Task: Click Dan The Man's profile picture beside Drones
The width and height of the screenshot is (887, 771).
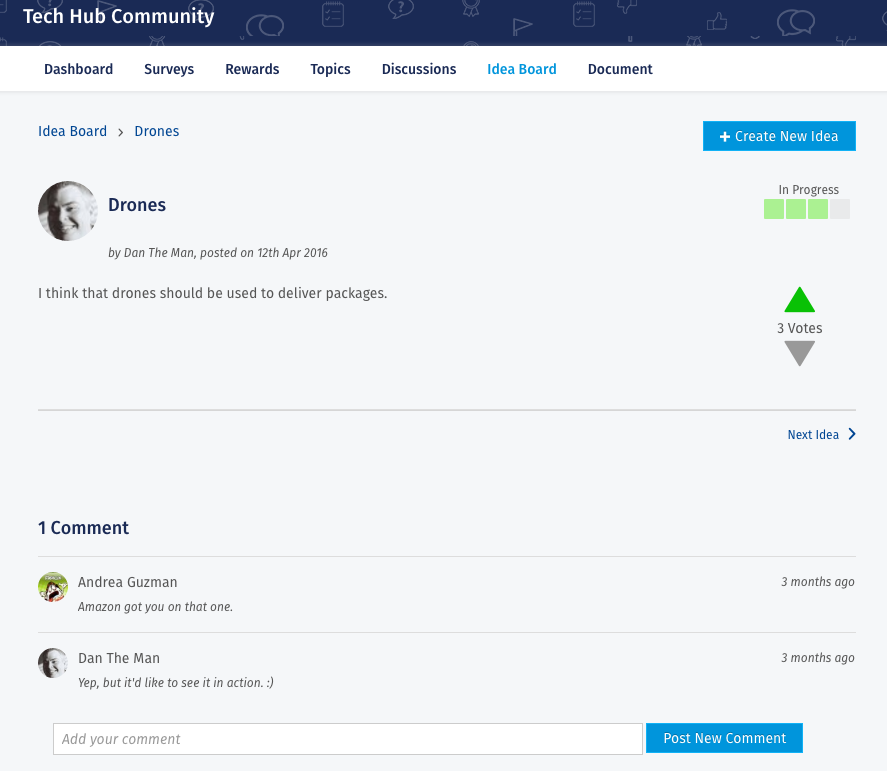Action: (x=67, y=211)
